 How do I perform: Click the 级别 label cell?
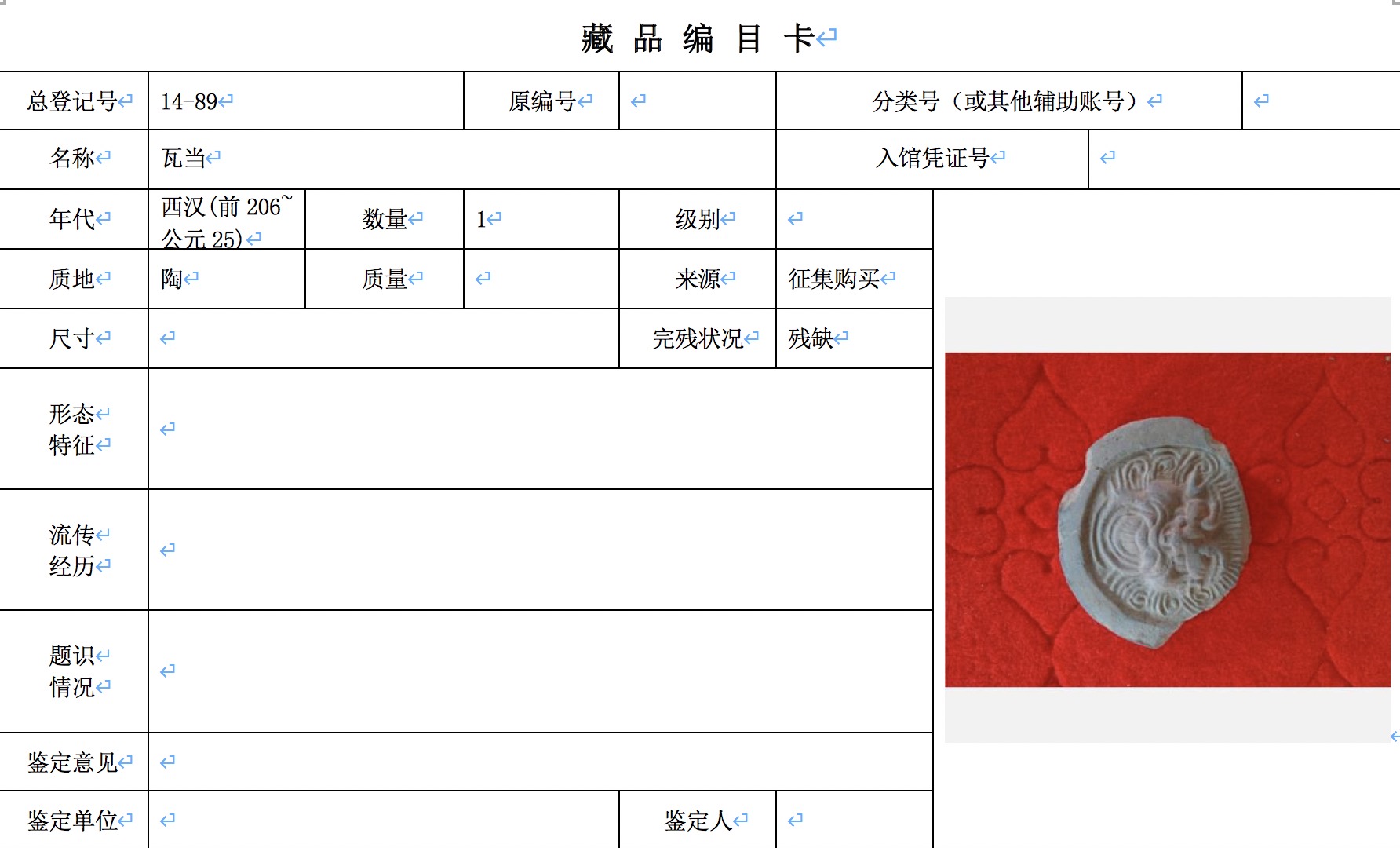(698, 219)
